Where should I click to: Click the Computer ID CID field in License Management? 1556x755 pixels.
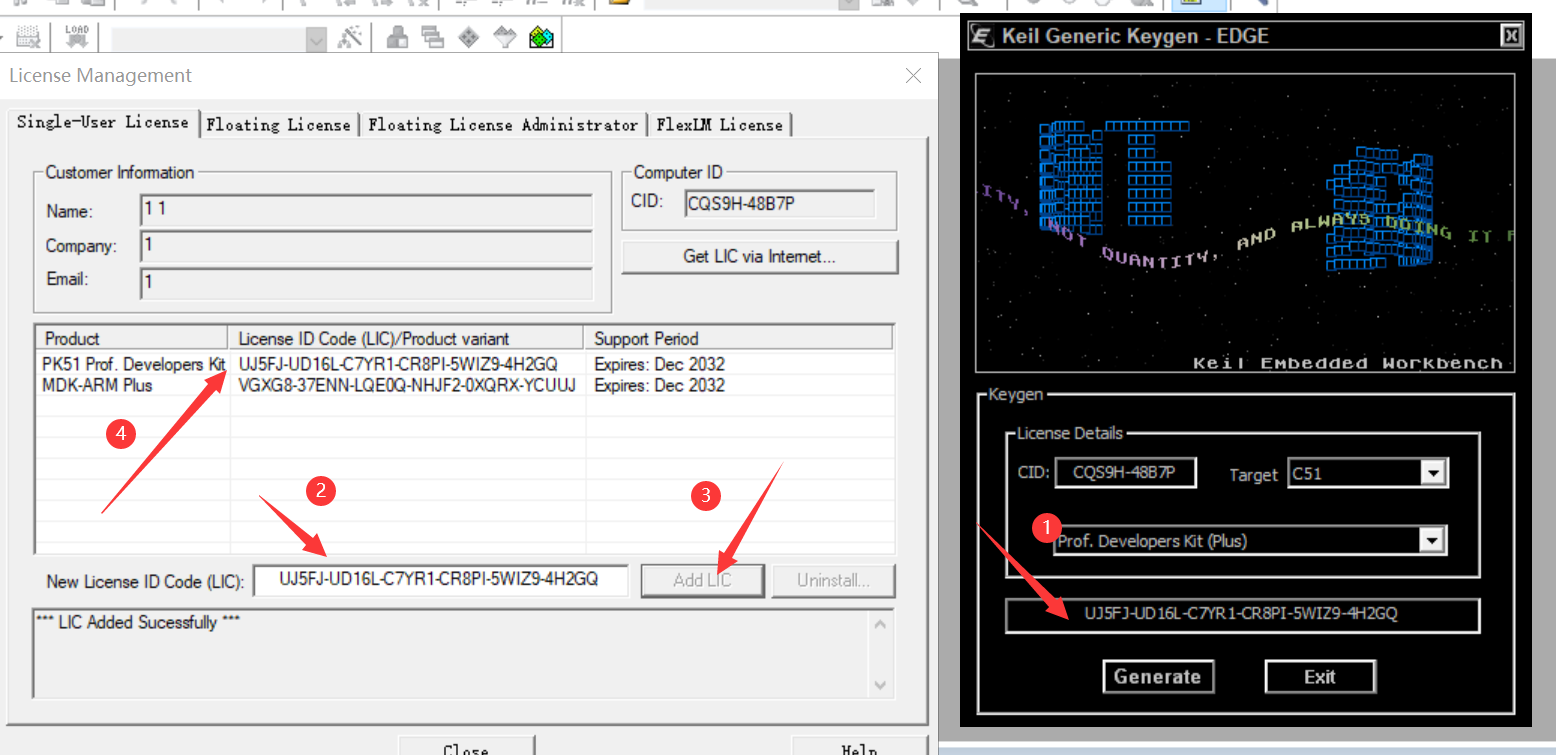pos(780,204)
